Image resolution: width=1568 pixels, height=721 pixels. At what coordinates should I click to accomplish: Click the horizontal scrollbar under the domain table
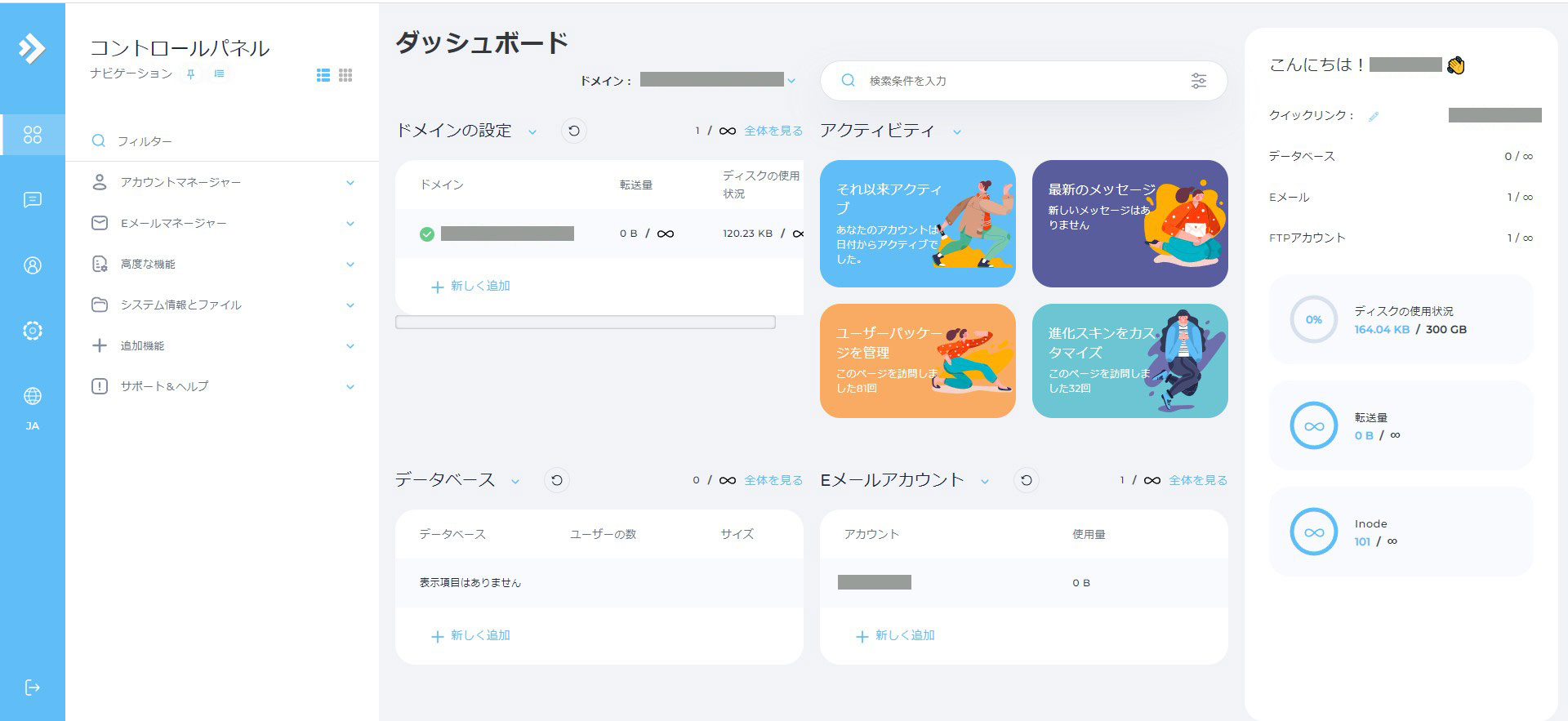click(x=585, y=323)
